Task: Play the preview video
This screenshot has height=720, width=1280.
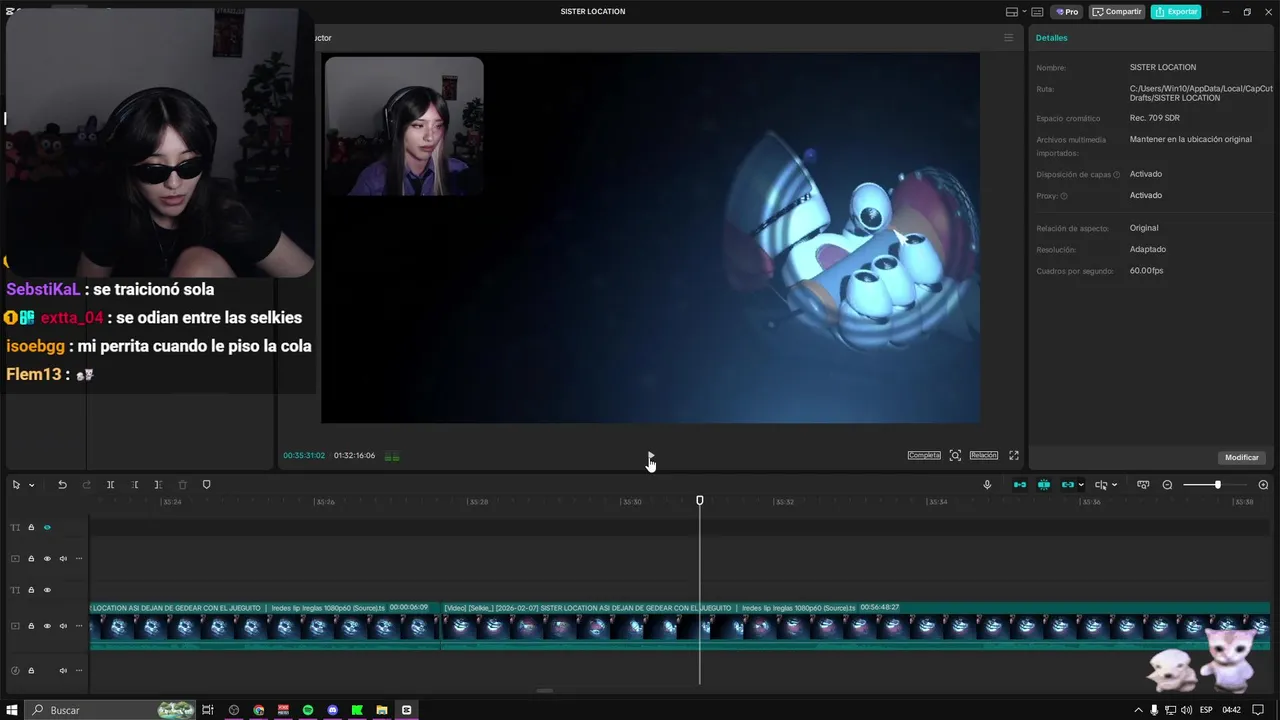Action: point(651,456)
